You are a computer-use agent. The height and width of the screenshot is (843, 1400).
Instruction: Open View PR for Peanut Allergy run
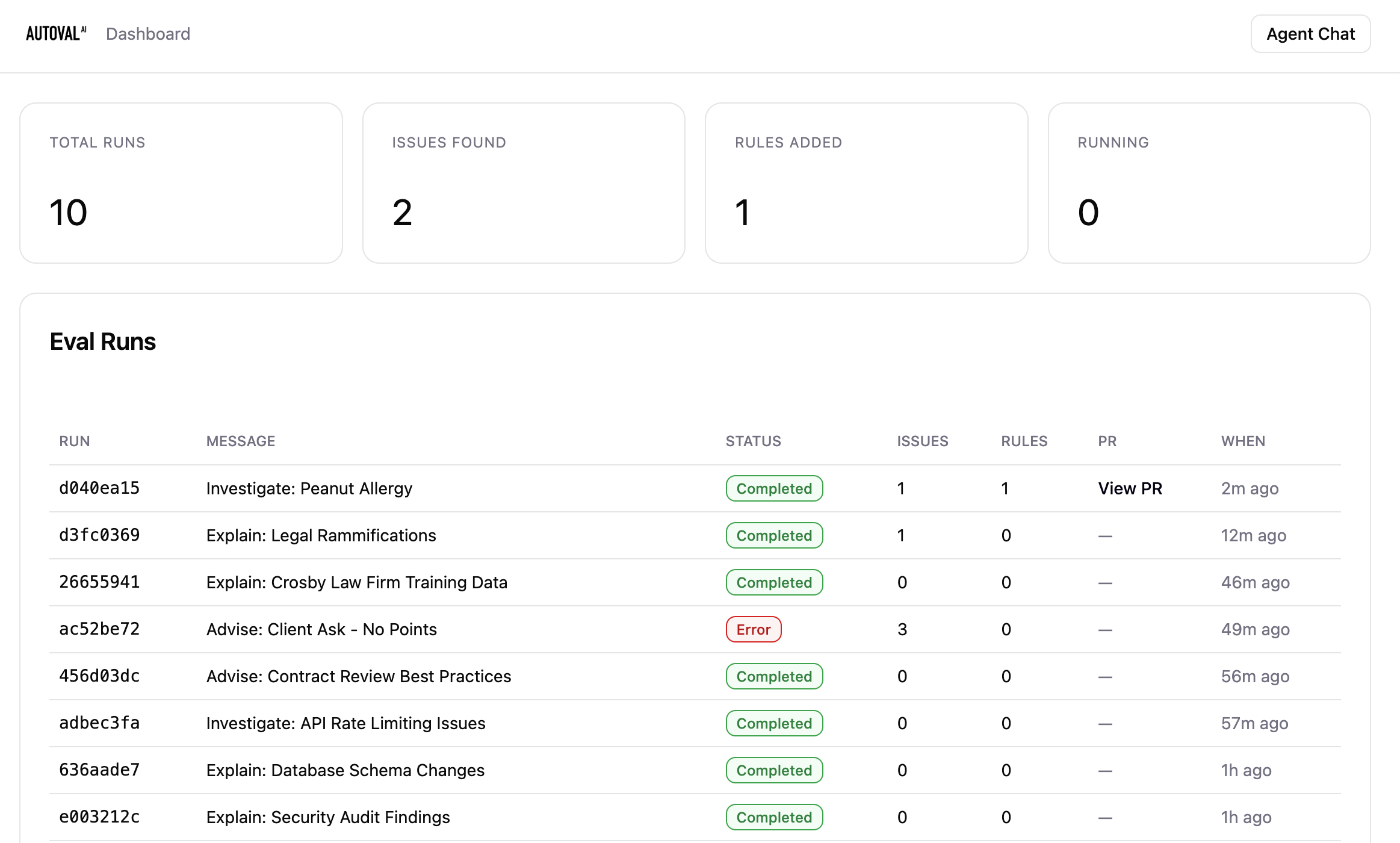(x=1130, y=488)
